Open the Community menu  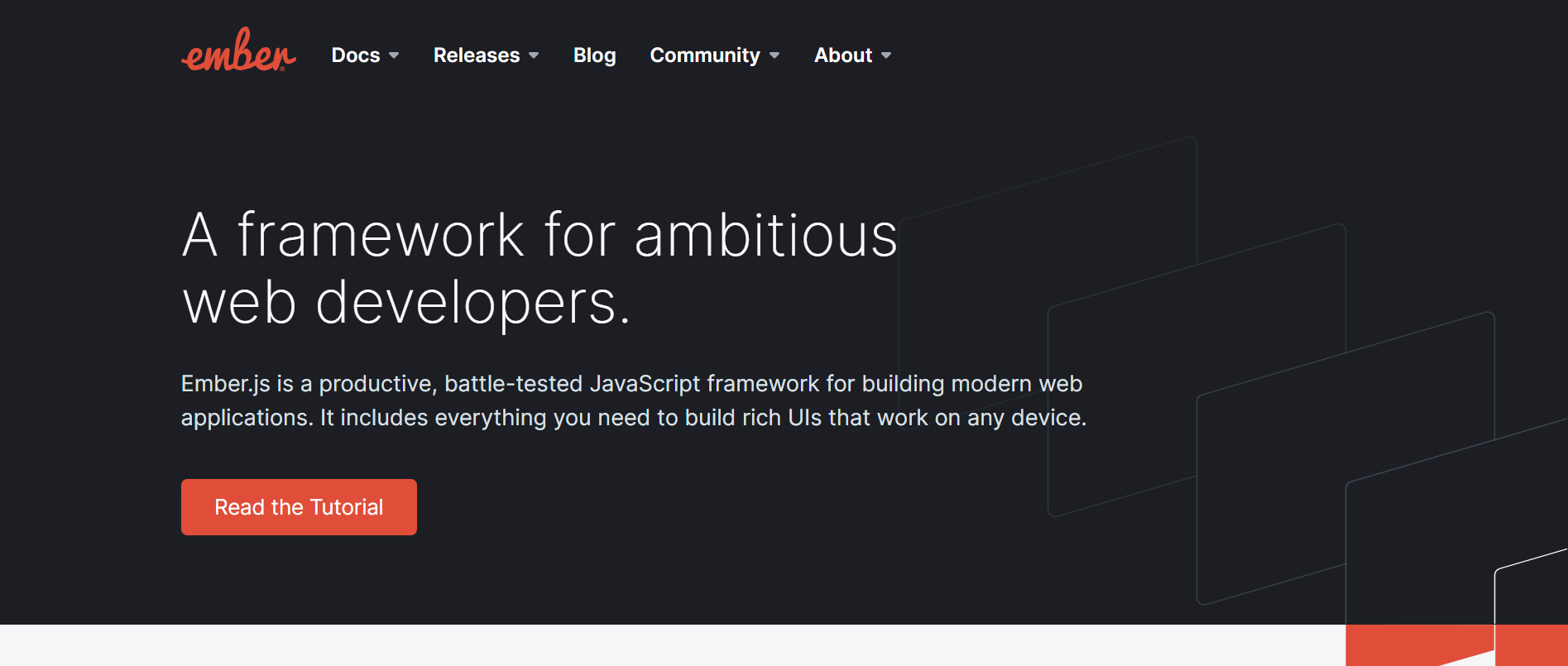(705, 55)
